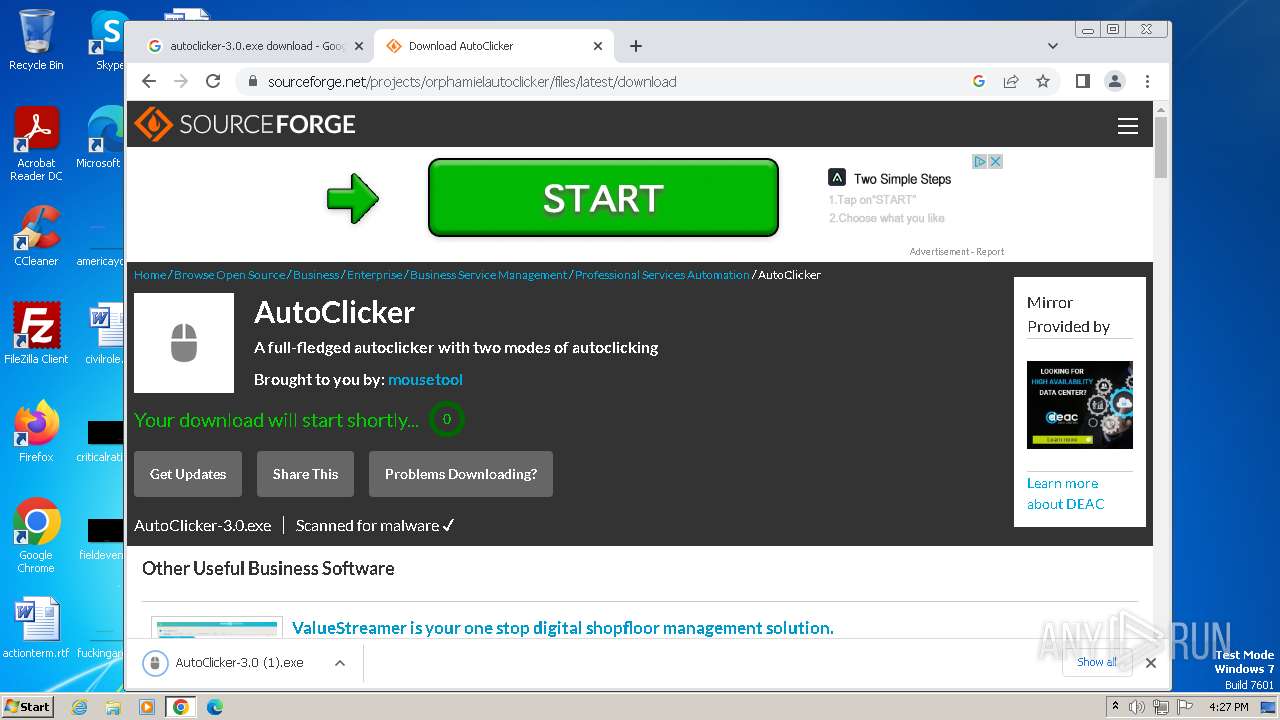The height and width of the screenshot is (720, 1280).
Task: Open SourceForge hamburger menu
Action: pyautogui.click(x=1128, y=126)
